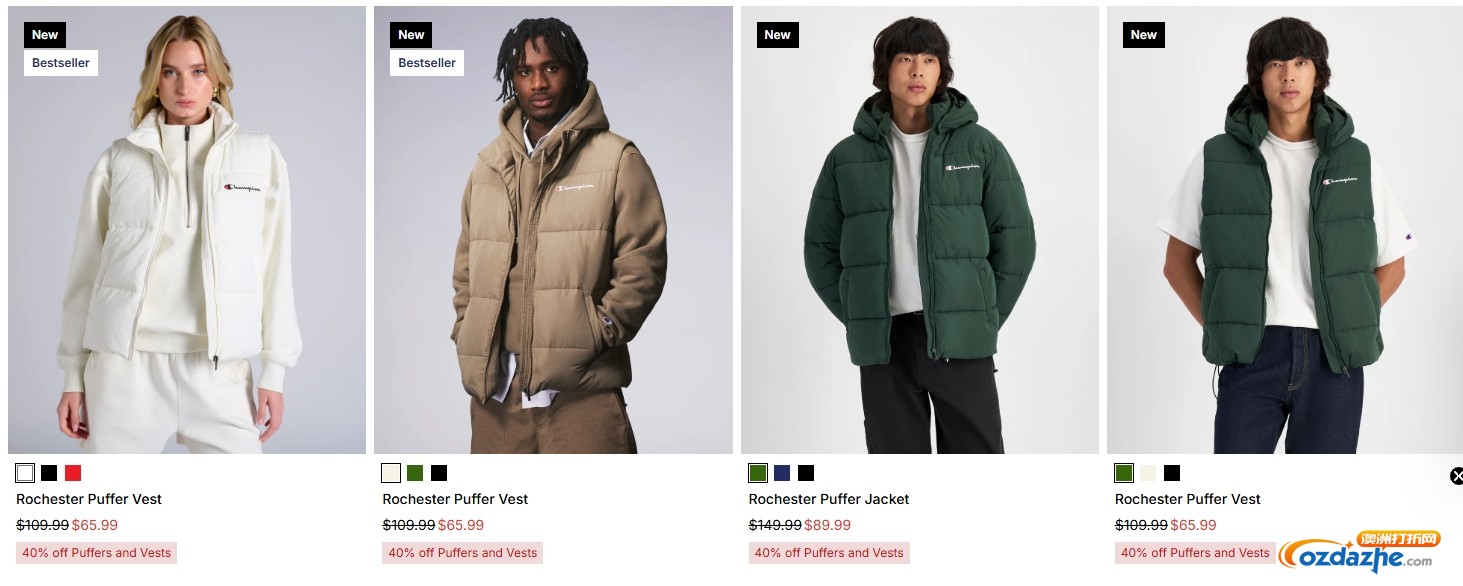
Task: Select the black swatch on first vest
Action: 49,473
